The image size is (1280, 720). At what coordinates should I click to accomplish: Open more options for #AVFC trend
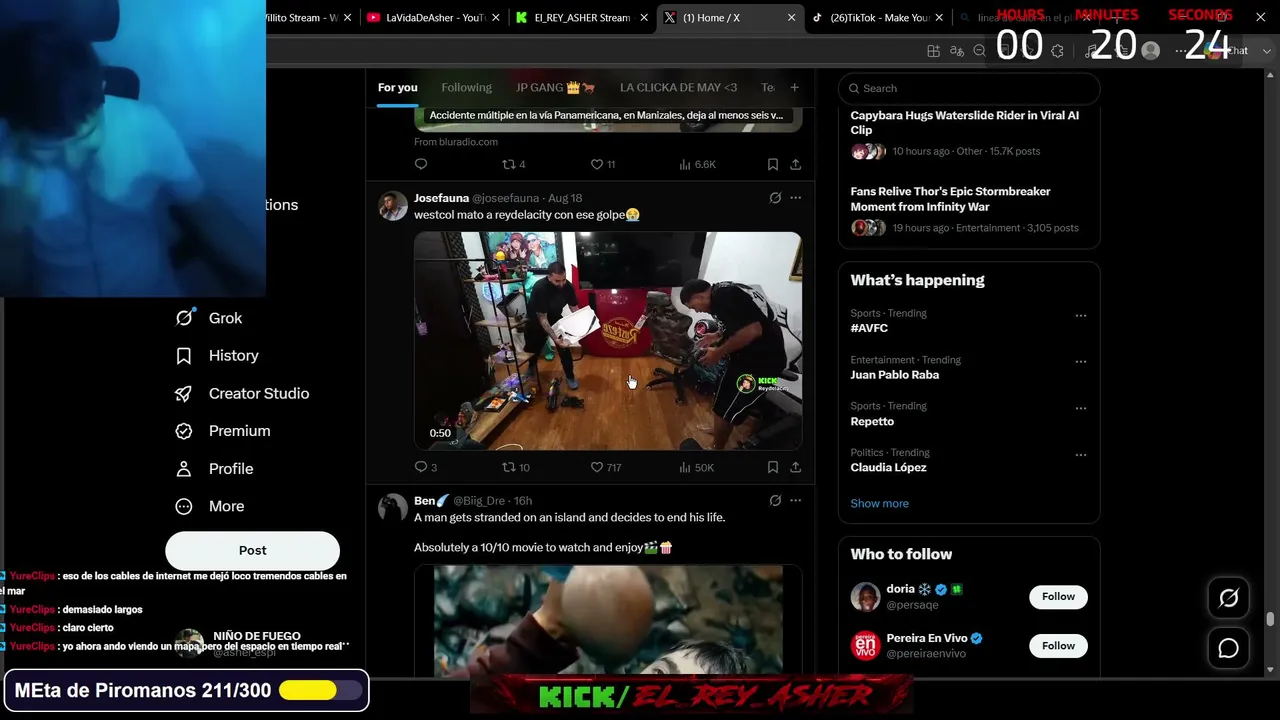click(x=1081, y=315)
